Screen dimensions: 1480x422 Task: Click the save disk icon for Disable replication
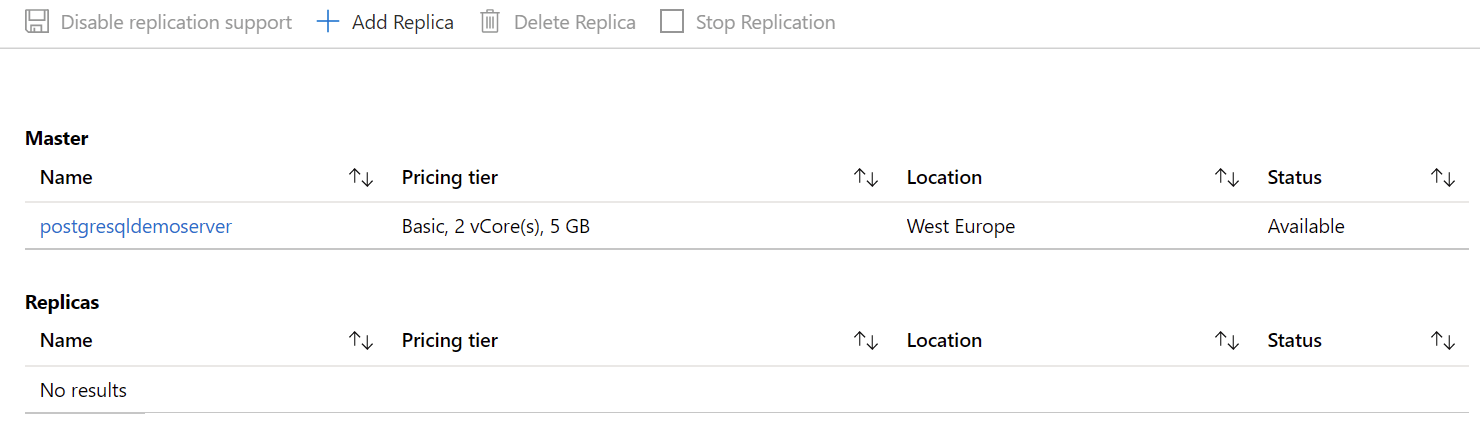(37, 21)
